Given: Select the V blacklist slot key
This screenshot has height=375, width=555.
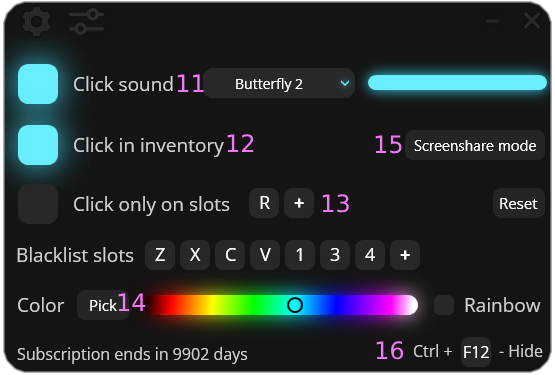Looking at the screenshot, I should (x=265, y=255).
